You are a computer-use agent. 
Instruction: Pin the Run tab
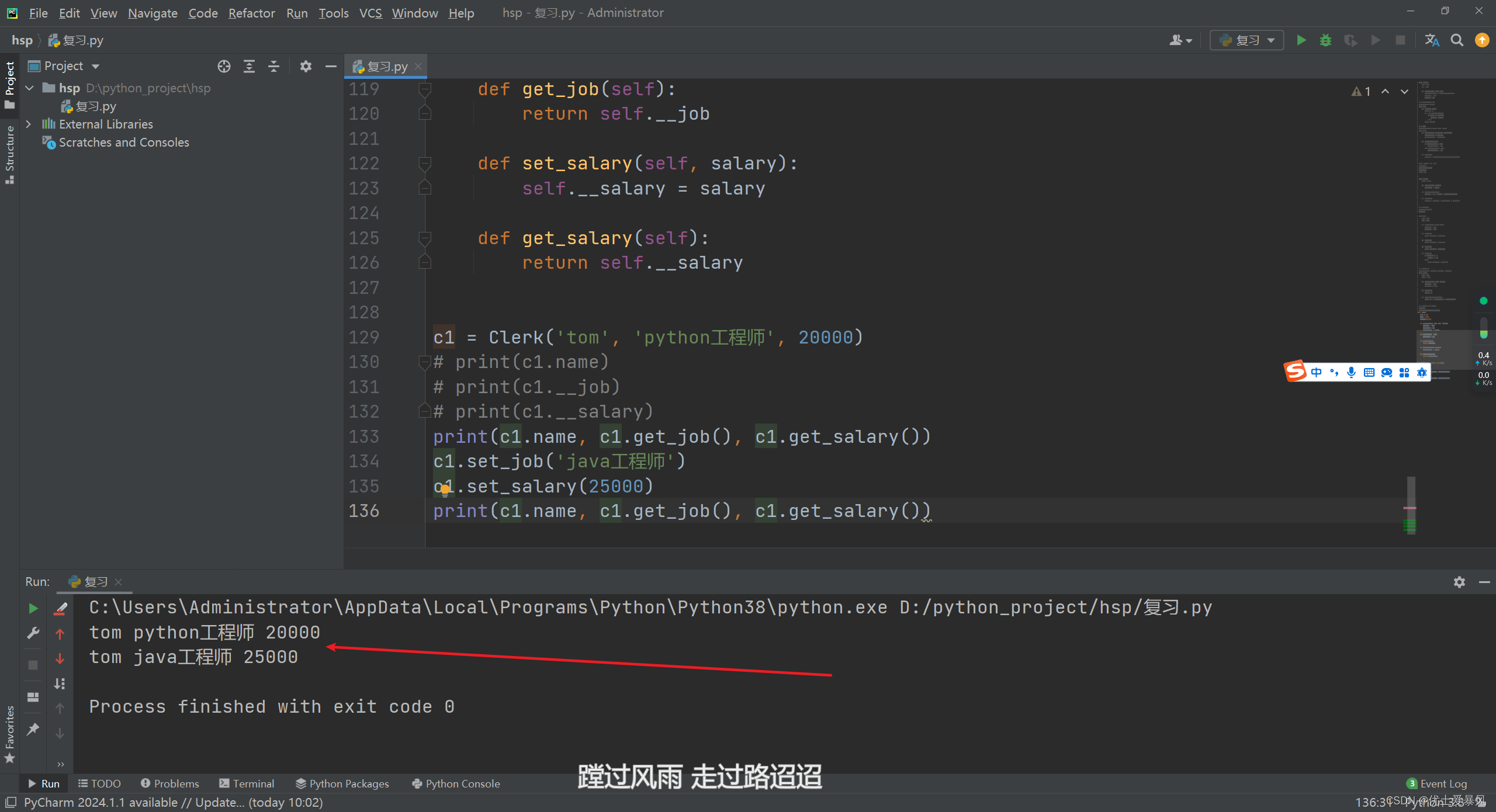(x=33, y=728)
